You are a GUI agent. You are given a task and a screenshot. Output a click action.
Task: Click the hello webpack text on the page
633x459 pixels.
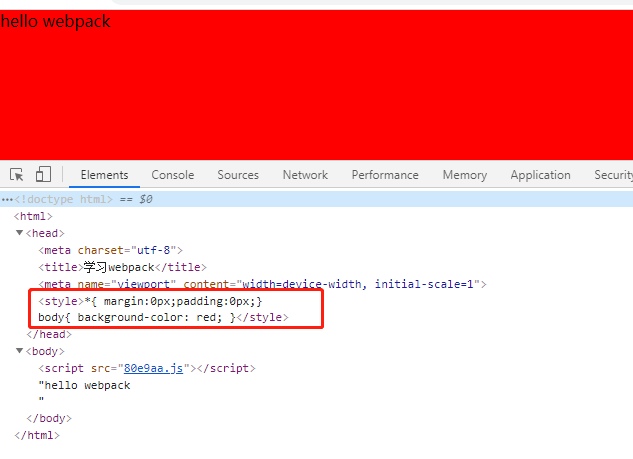click(56, 21)
